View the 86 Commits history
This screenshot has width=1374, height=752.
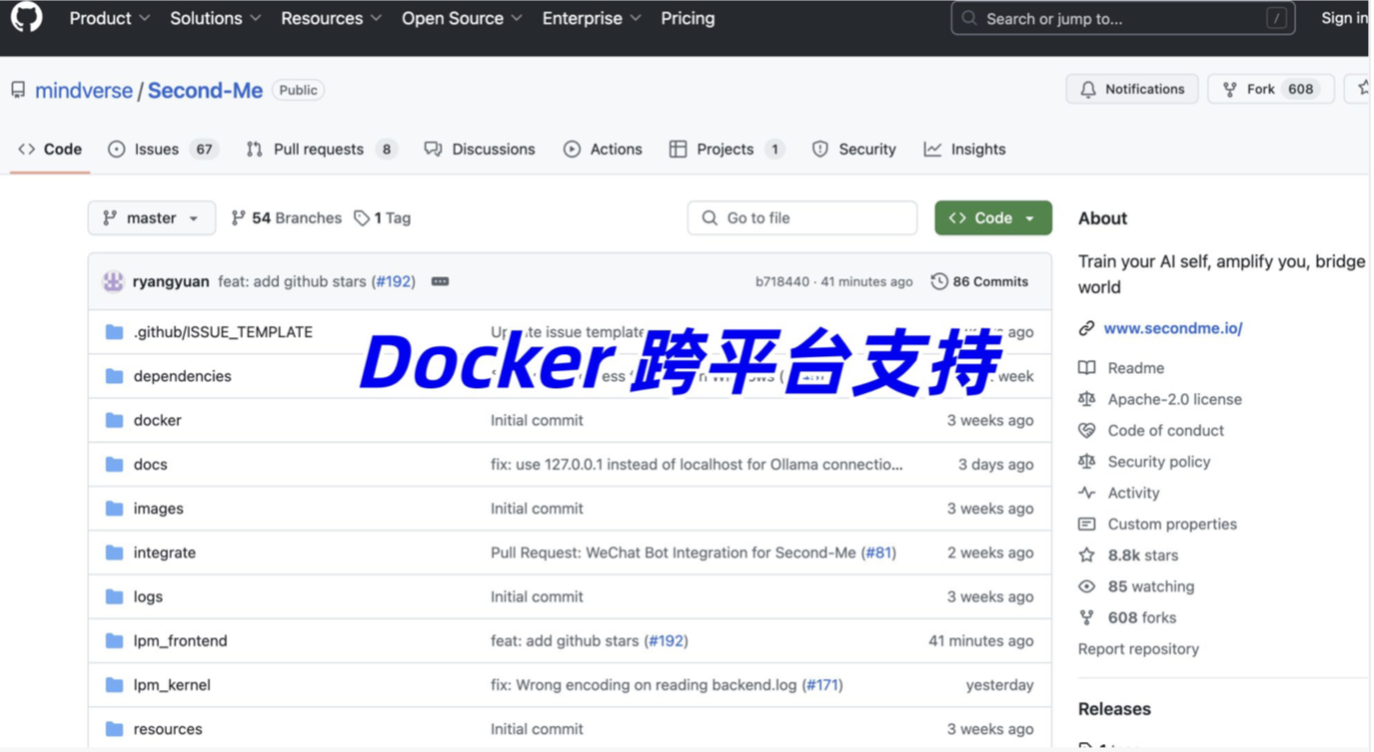[x=980, y=282]
